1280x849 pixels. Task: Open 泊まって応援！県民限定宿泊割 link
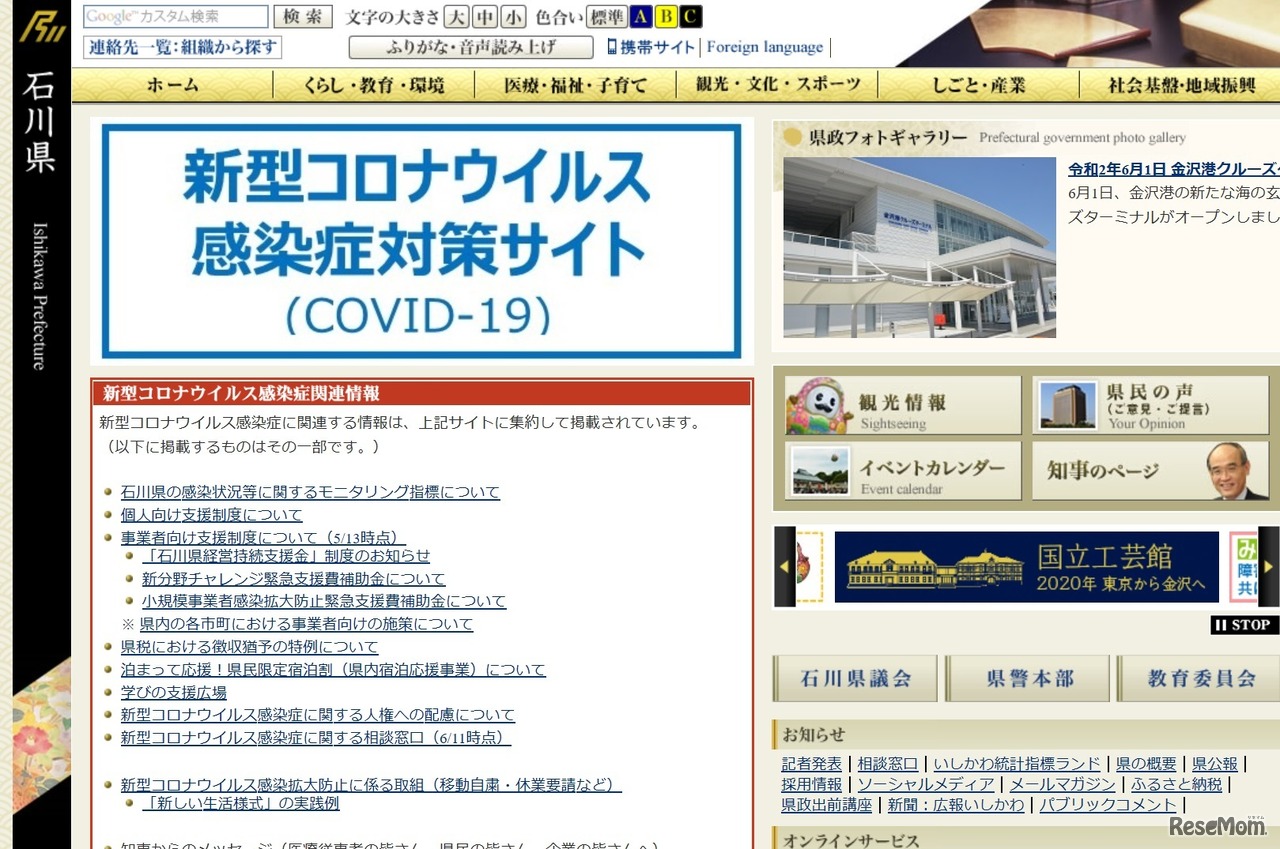(333, 670)
